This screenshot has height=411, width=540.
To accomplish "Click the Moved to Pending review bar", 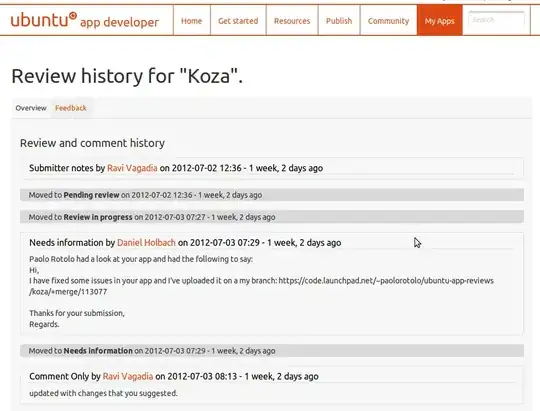I will coord(272,195).
